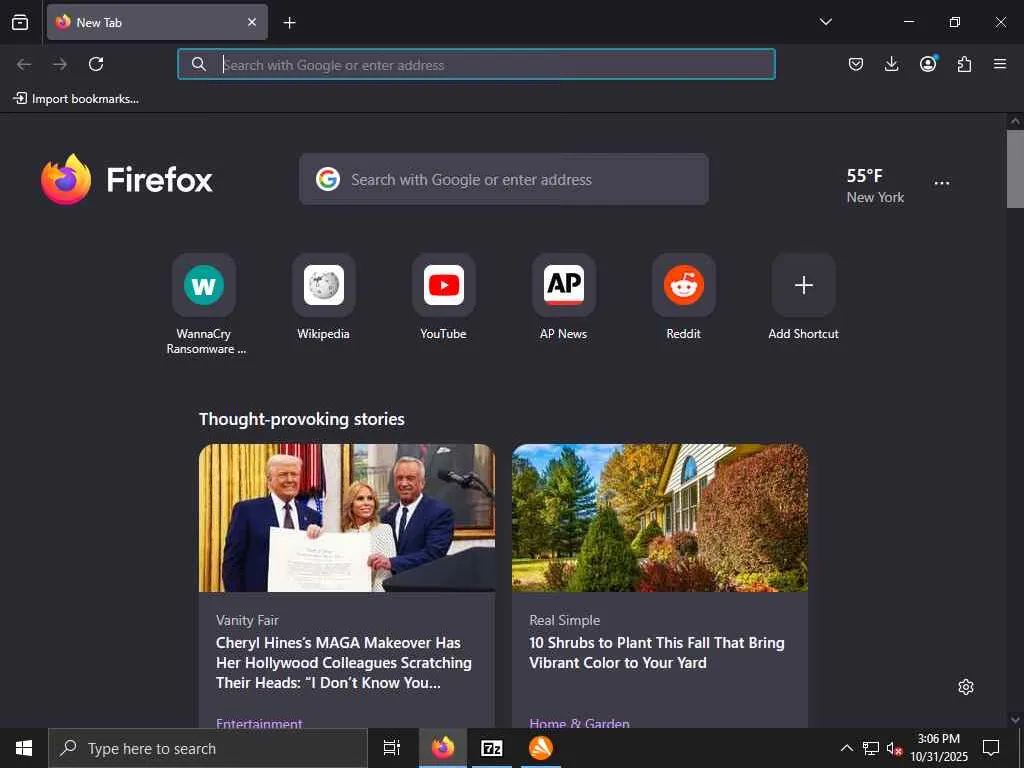The height and width of the screenshot is (768, 1024).
Task: Open the Extensions puzzle icon
Action: (964, 64)
